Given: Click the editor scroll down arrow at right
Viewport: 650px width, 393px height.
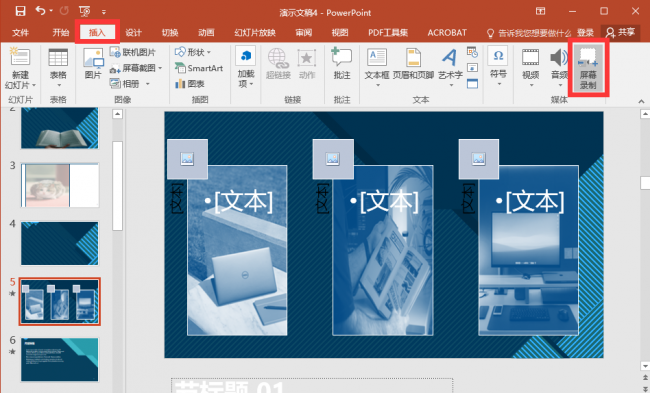Looking at the screenshot, I should 645,366.
